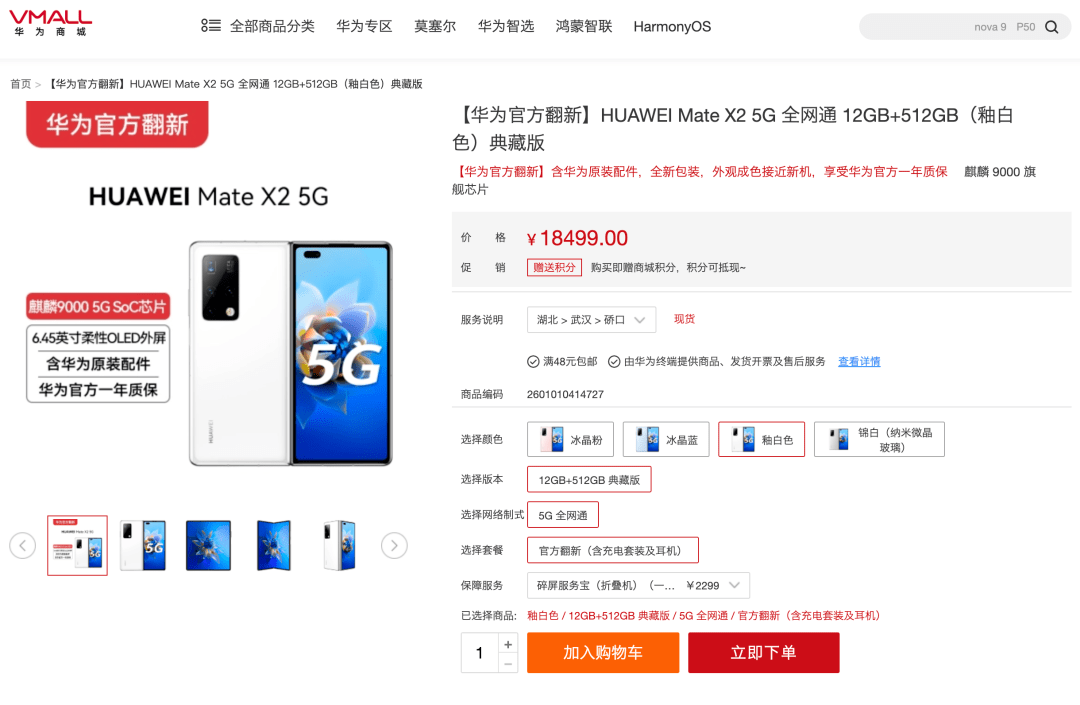The width and height of the screenshot is (1080, 705).
Task: Choose the 锦白 nano-crystal glass color
Action: click(879, 439)
